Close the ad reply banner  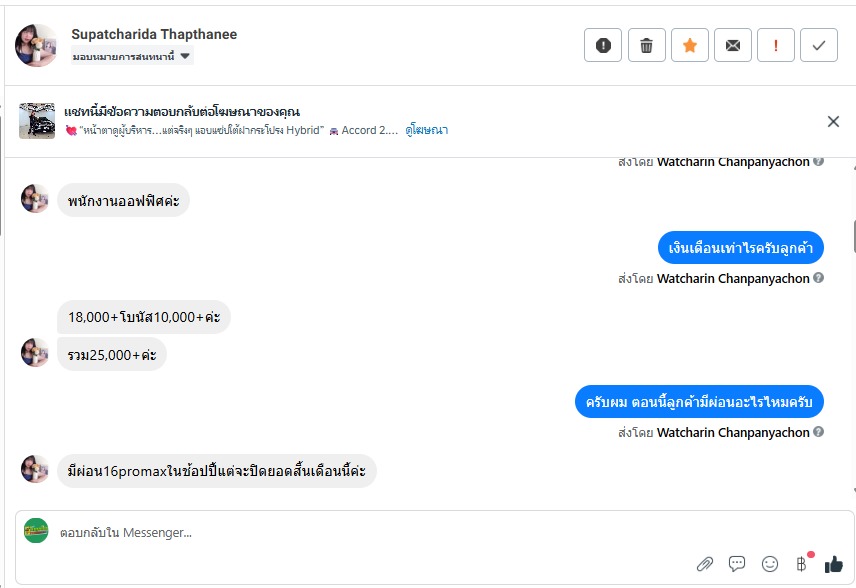tap(833, 121)
